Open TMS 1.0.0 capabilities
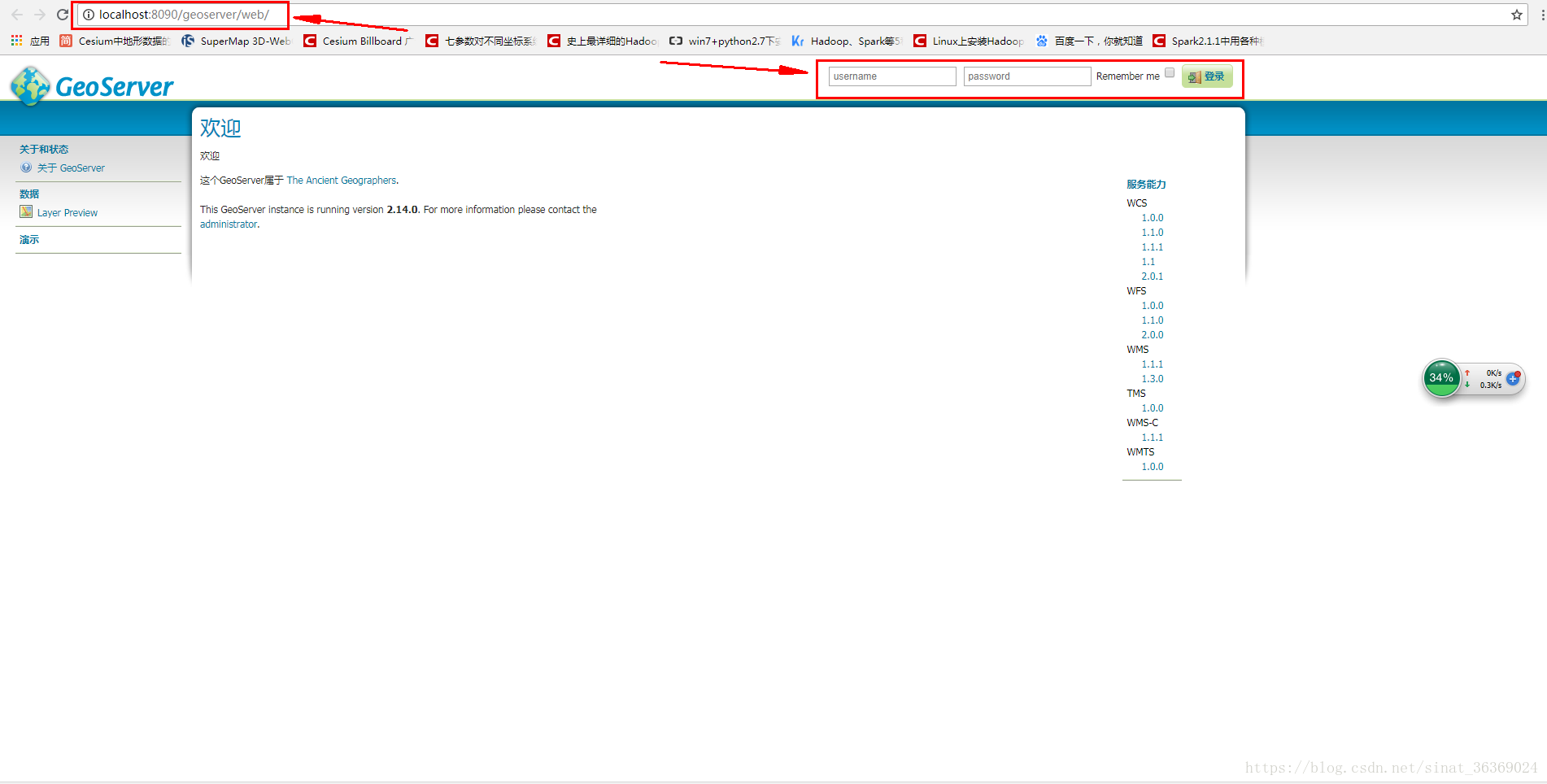 point(1152,408)
